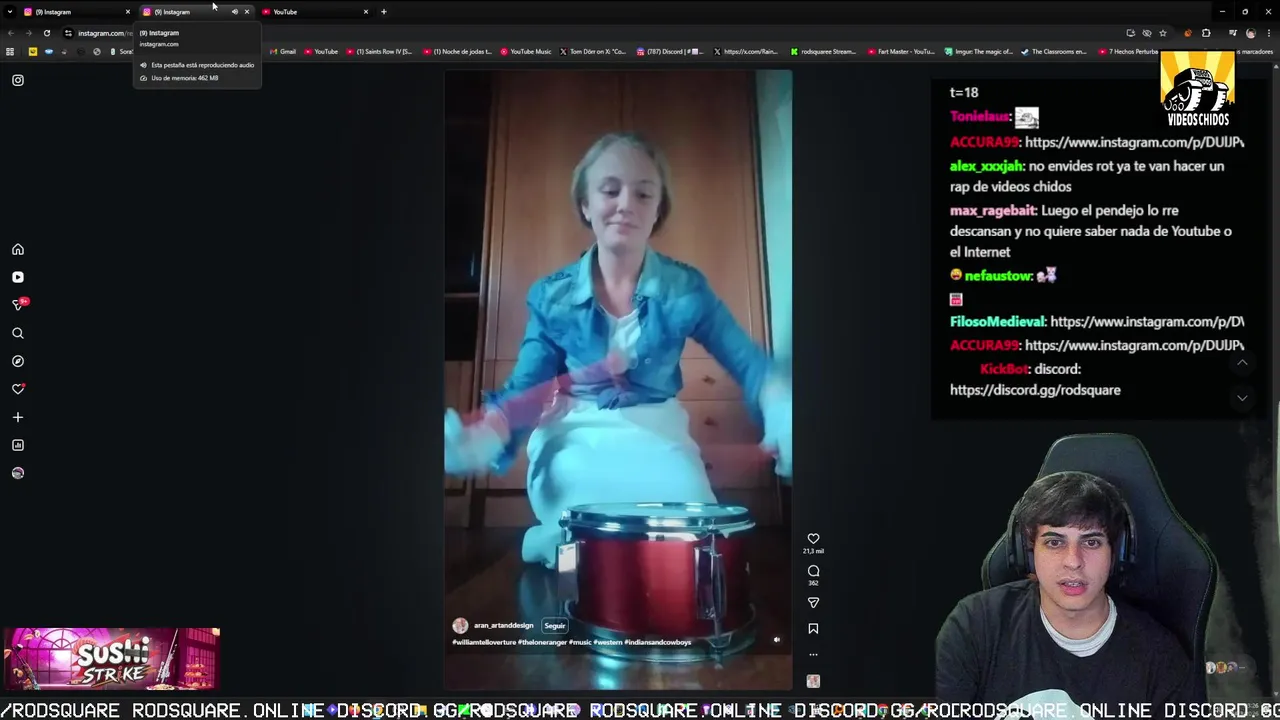The image size is (1280, 720).
Task: Like the reel with heart icon
Action: coord(813,538)
